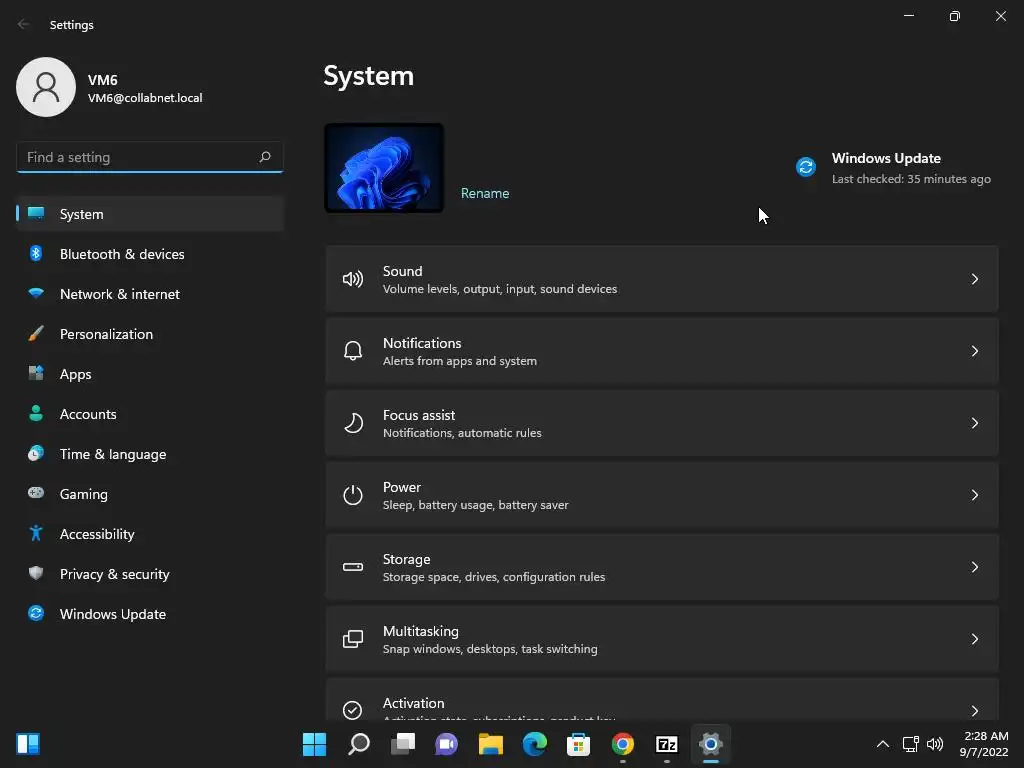Show hidden tray icons chevron

pos(882,744)
